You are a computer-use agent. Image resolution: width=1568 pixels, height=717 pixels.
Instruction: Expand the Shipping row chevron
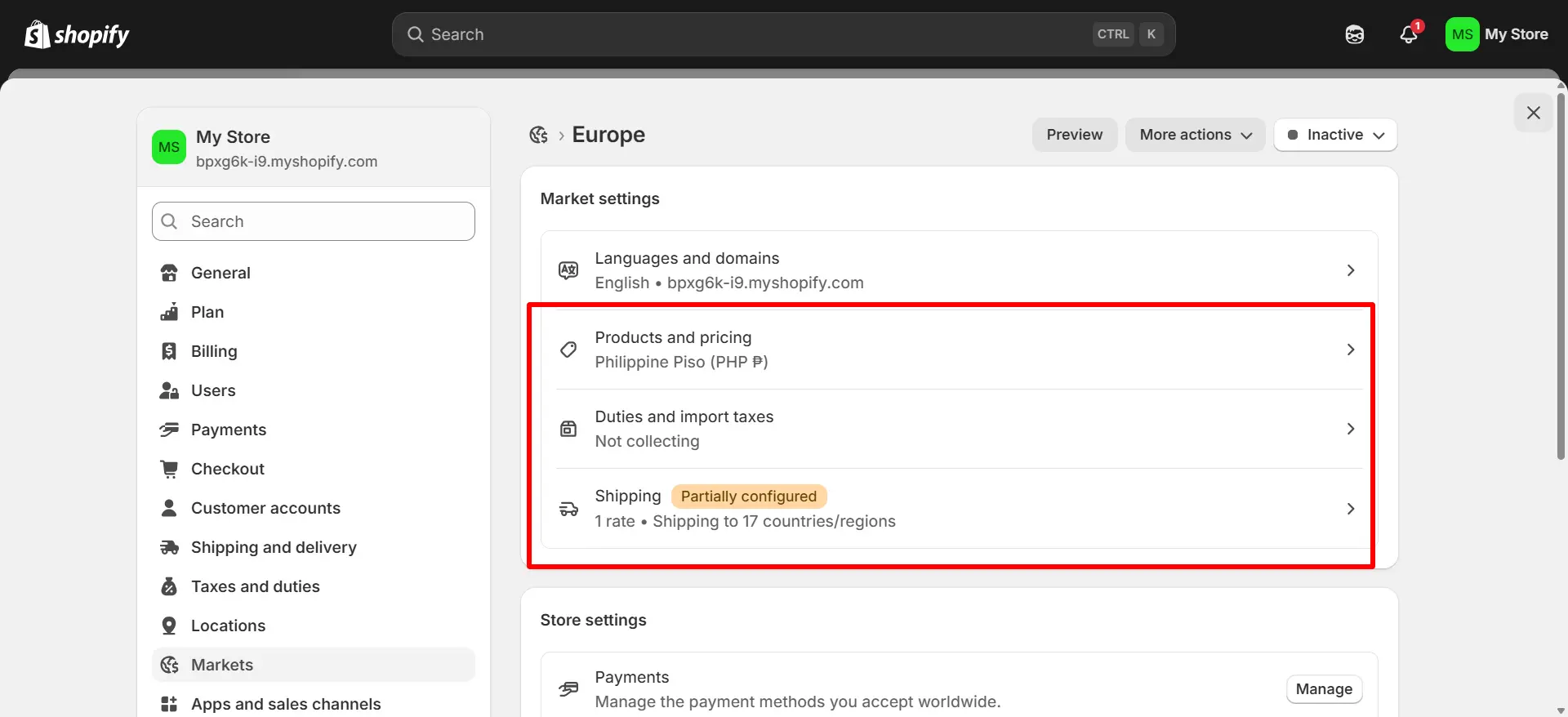pos(1351,509)
